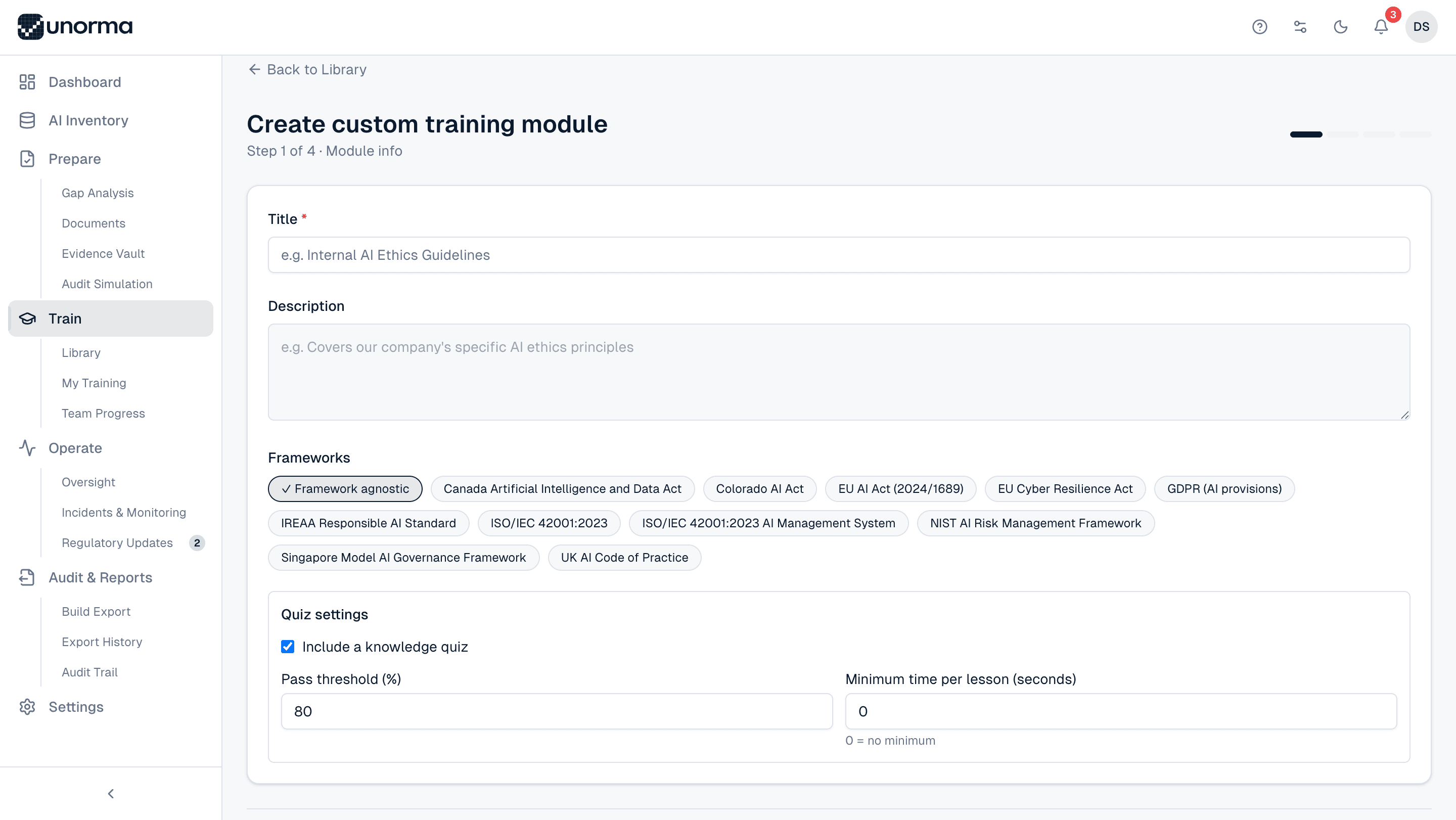Open Oversight page
Viewport: 1456px width, 820px height.
[x=89, y=482]
